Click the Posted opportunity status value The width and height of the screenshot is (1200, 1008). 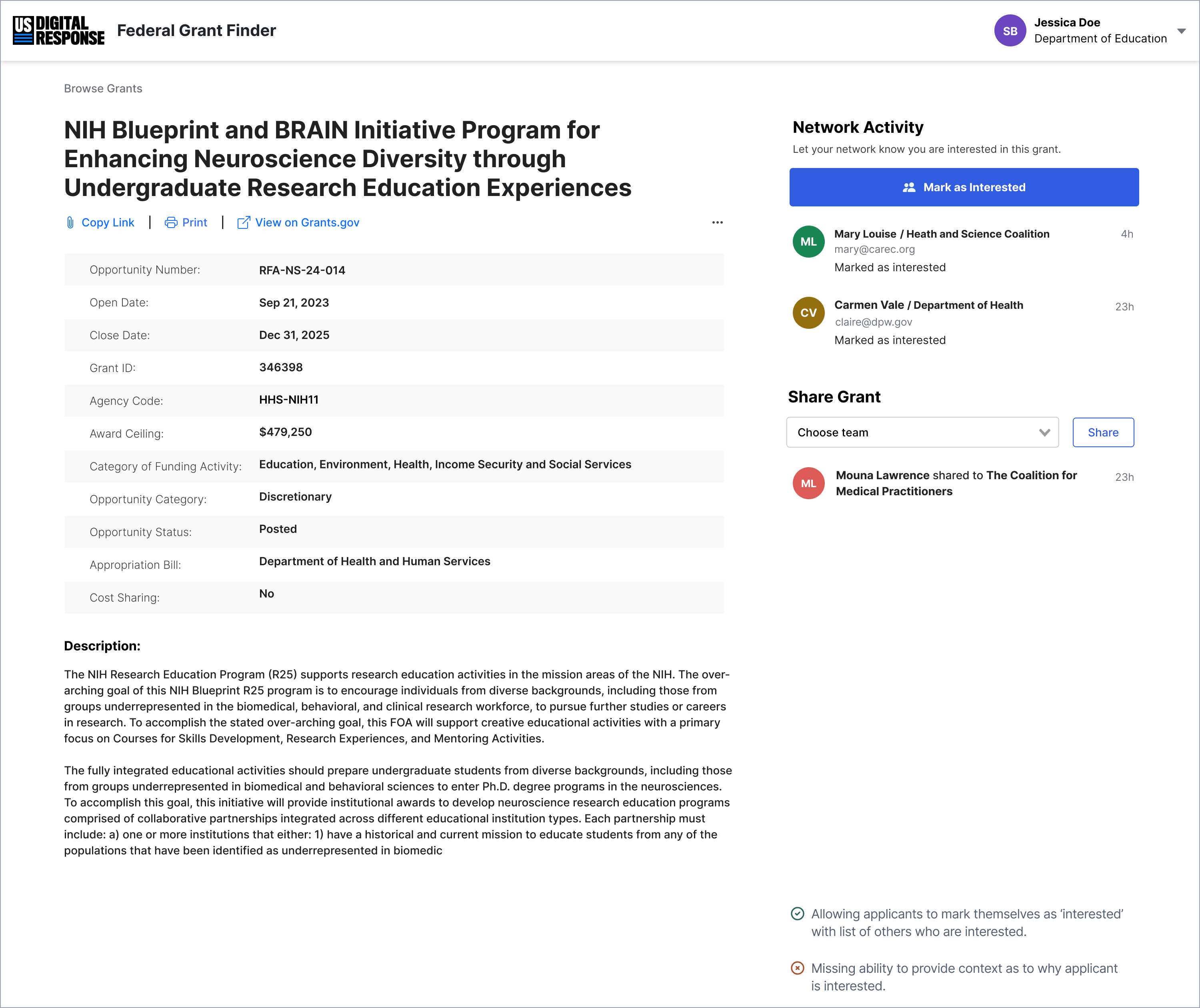pos(278,528)
